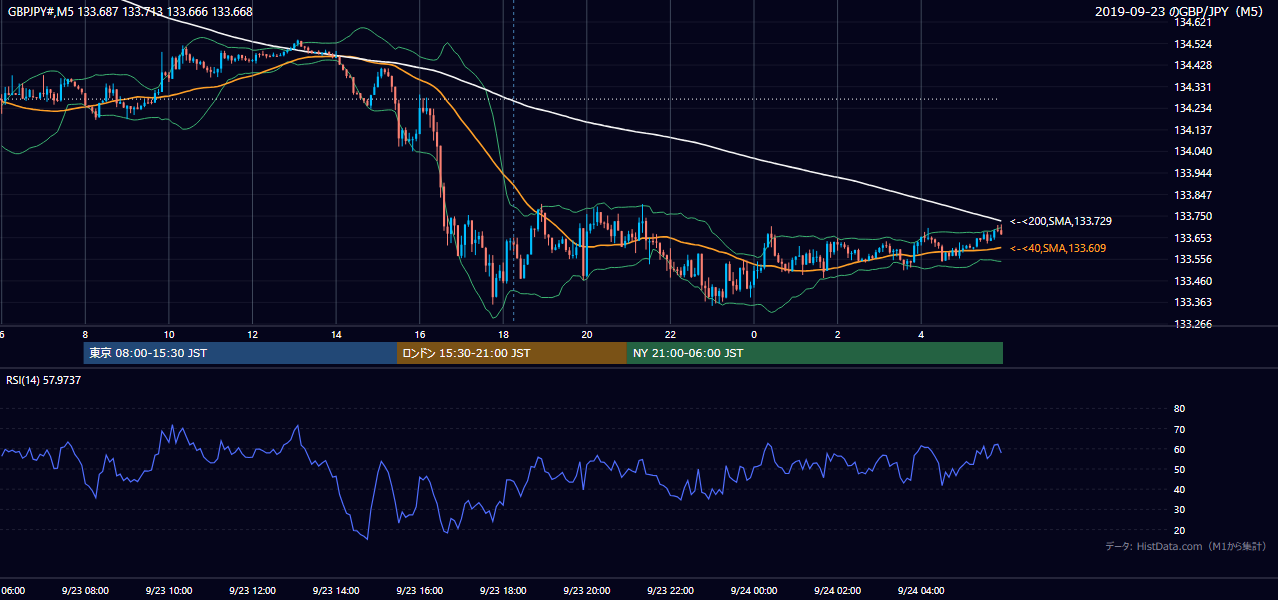The width and height of the screenshot is (1278, 600).
Task: Click the 9/23 12:00 date label
Action: 252,590
